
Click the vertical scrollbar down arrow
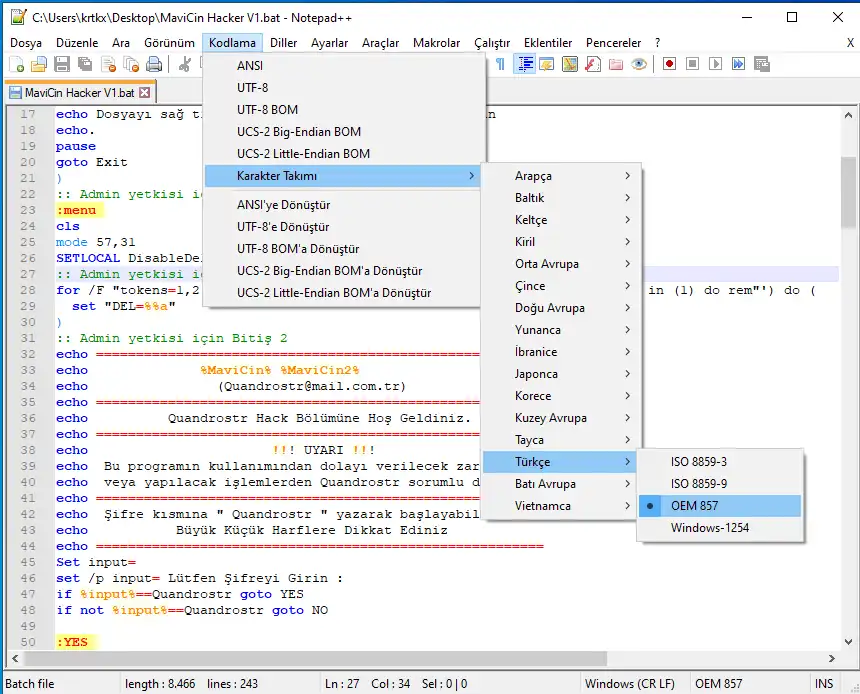click(x=848, y=641)
